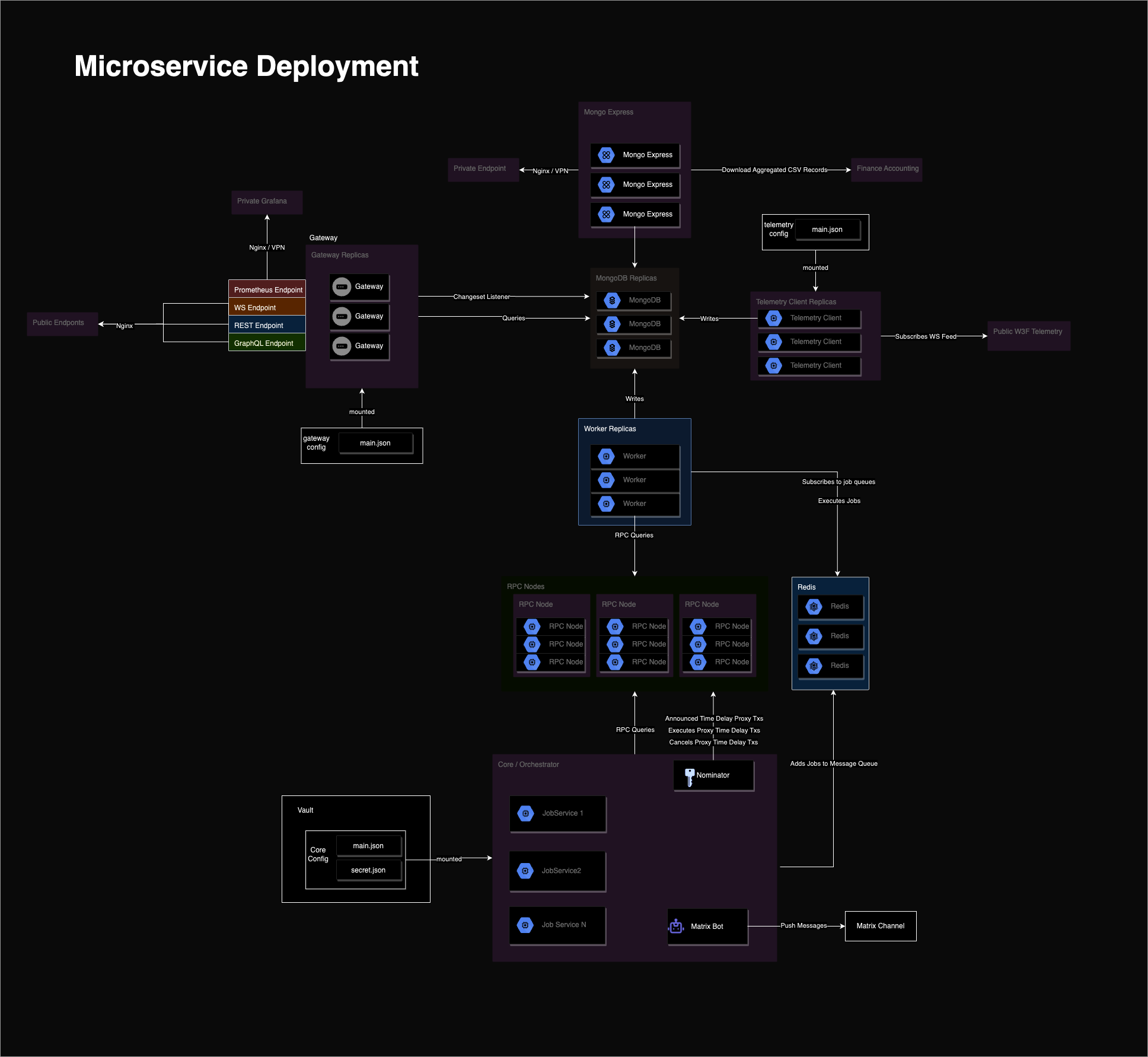Select the GraphQL Endpoint box
Viewport: 1148px width, 1057px height.
point(267,343)
